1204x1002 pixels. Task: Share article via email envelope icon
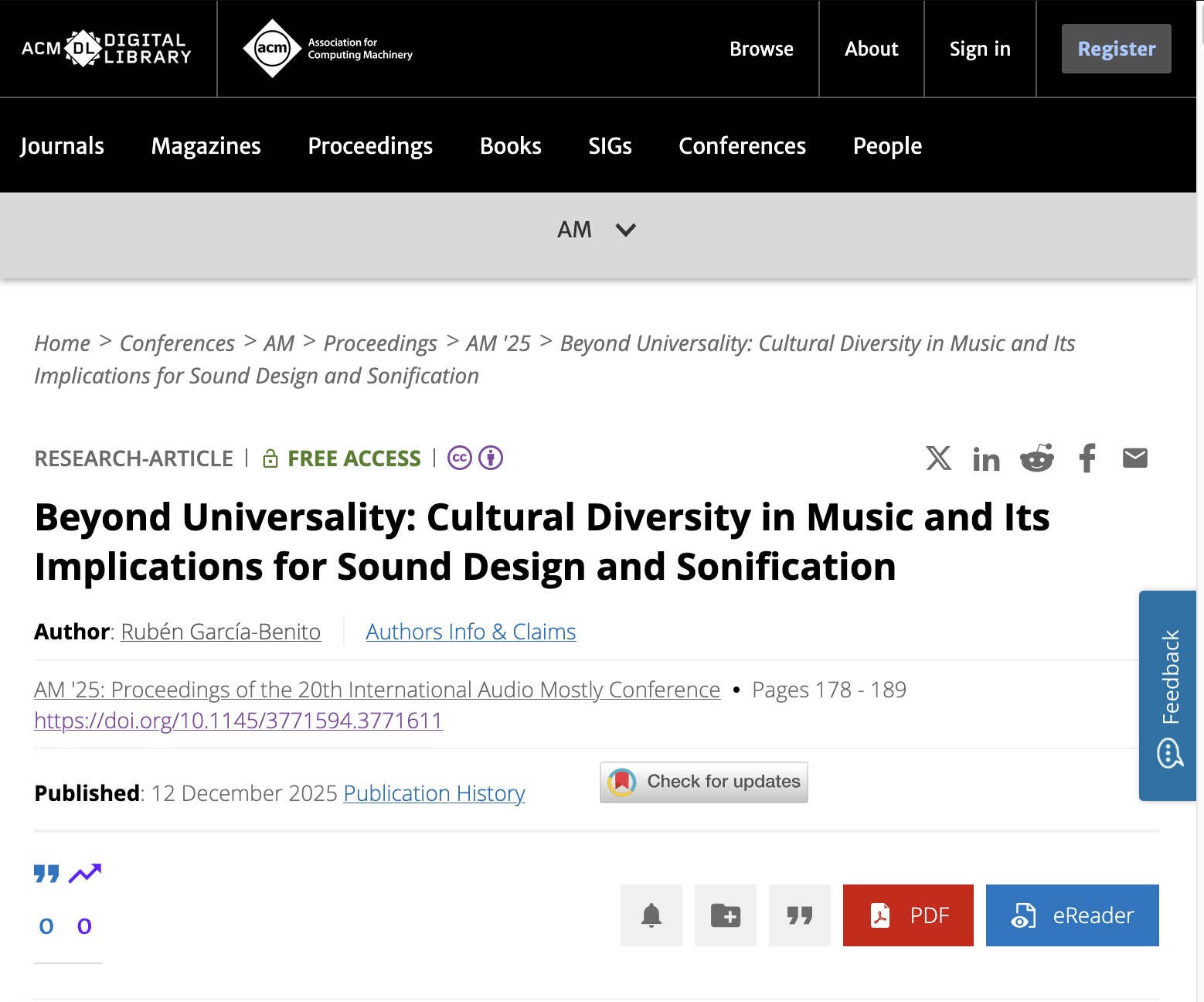click(x=1134, y=458)
